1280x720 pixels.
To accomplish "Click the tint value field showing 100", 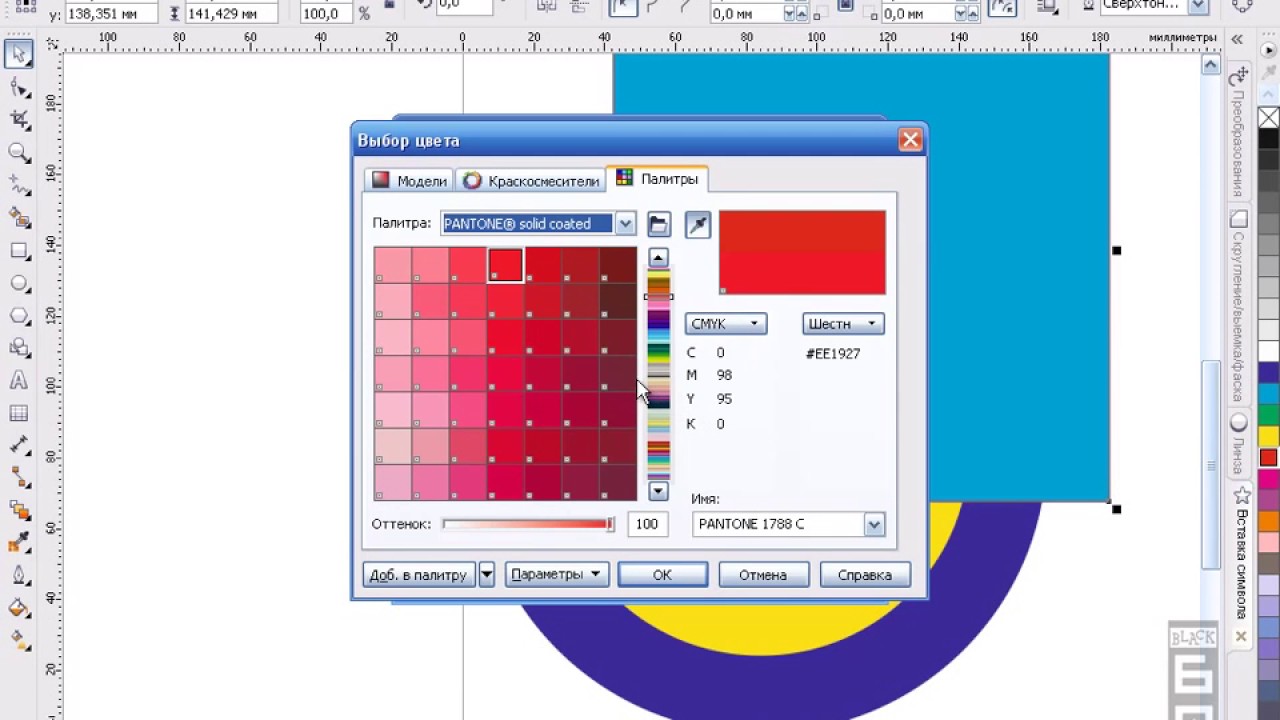I will pos(647,524).
